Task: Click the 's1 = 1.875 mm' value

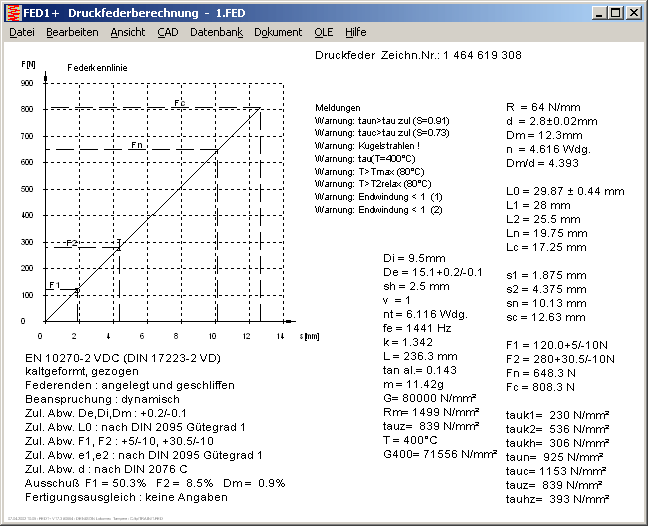Action: point(546,276)
